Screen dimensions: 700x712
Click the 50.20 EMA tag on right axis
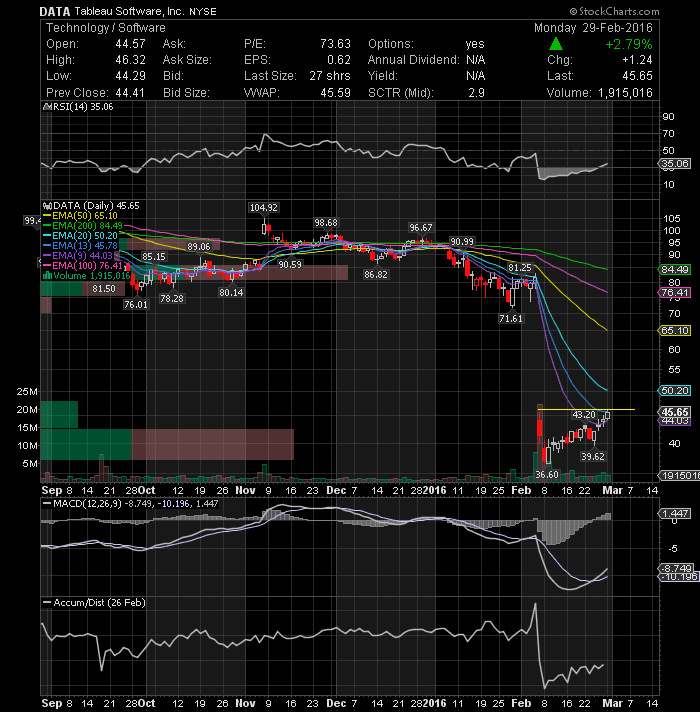tap(675, 391)
